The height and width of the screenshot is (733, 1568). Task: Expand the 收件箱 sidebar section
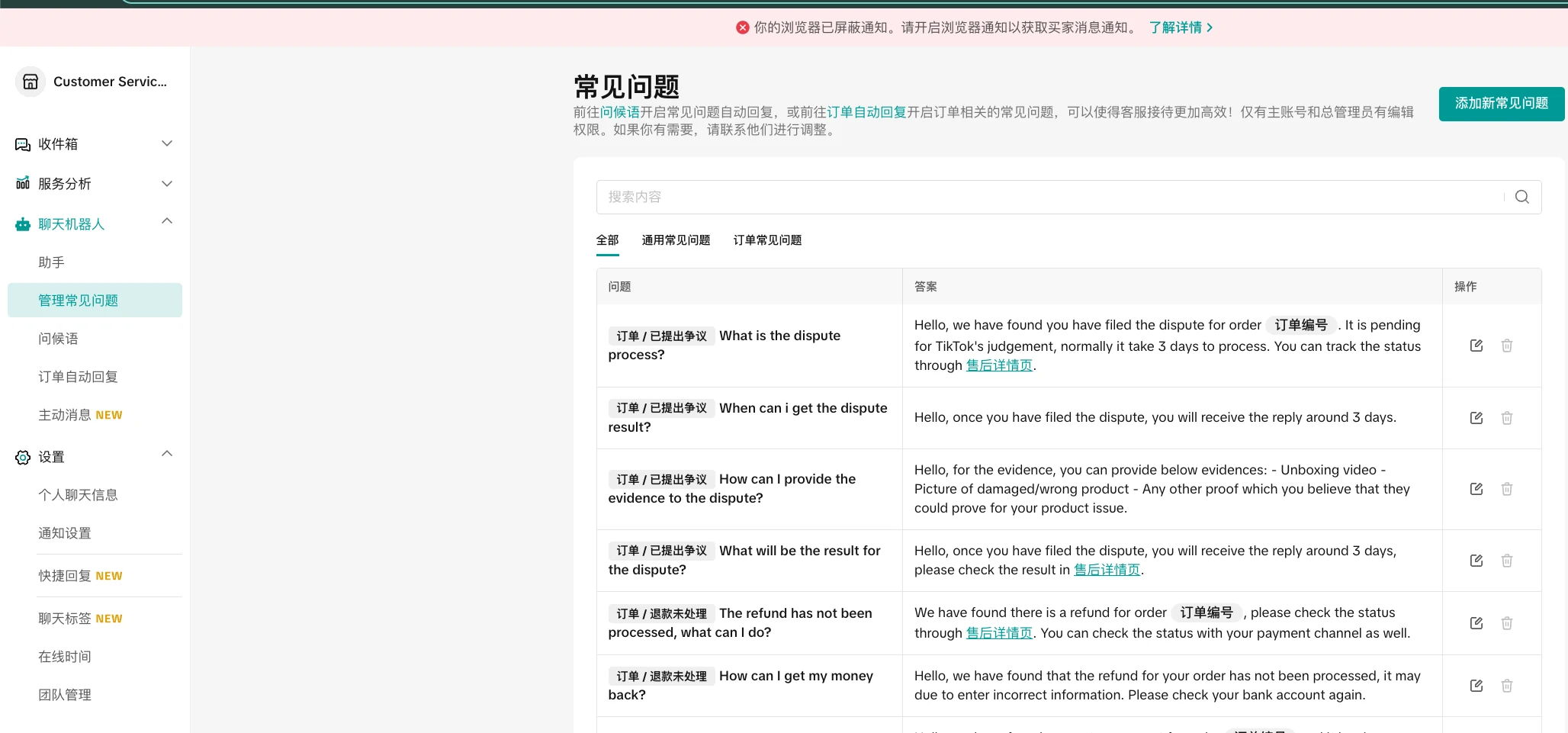click(167, 144)
